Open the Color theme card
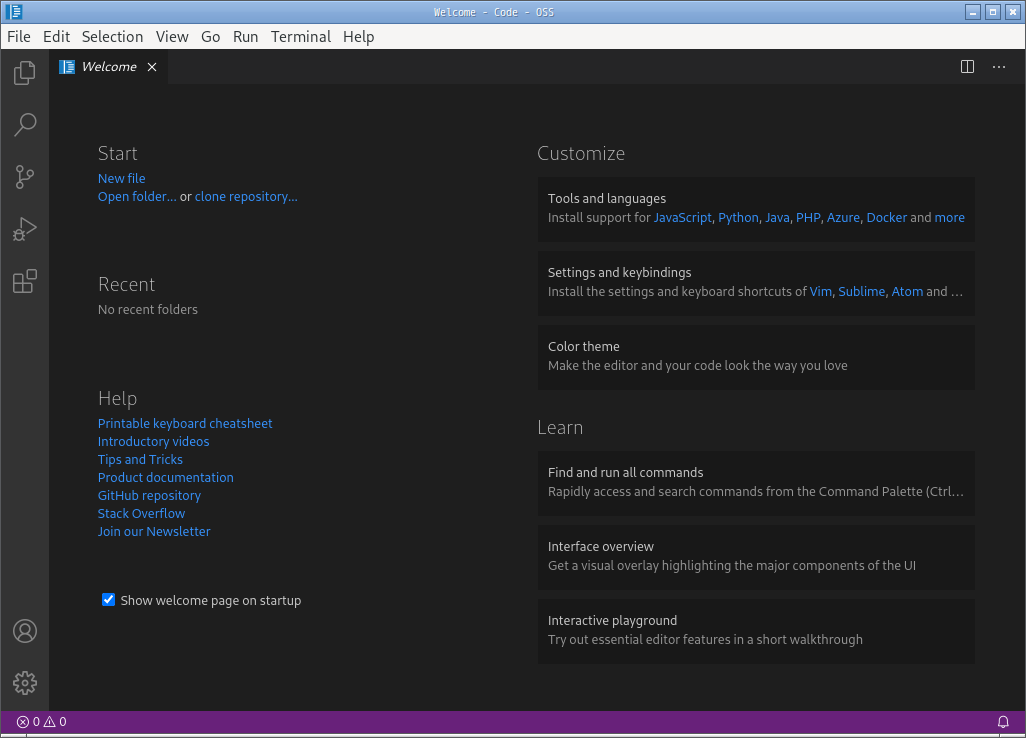Screen dimensions: 1026x738 [x=756, y=357]
